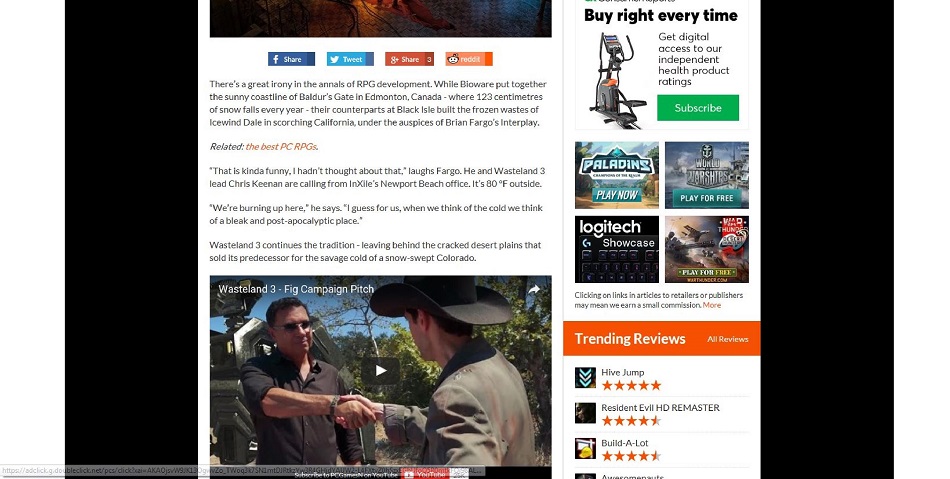
Task: Click the More commission disclosure link
Action: [x=712, y=305]
